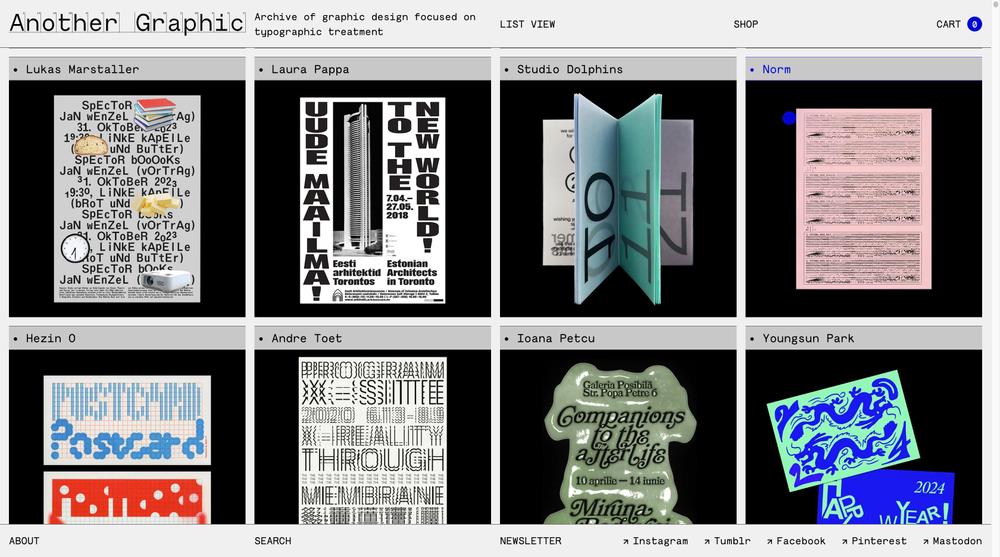
Task: Open the CART link
Action: [x=948, y=24]
